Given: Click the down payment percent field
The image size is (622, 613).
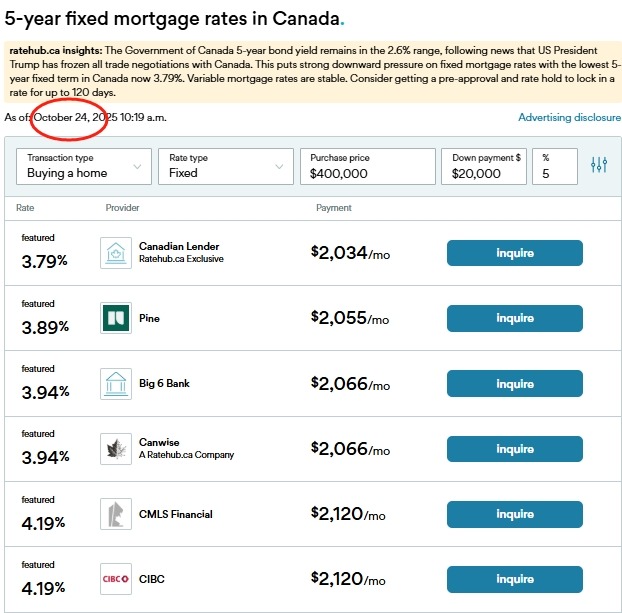Looking at the screenshot, I should (x=555, y=166).
